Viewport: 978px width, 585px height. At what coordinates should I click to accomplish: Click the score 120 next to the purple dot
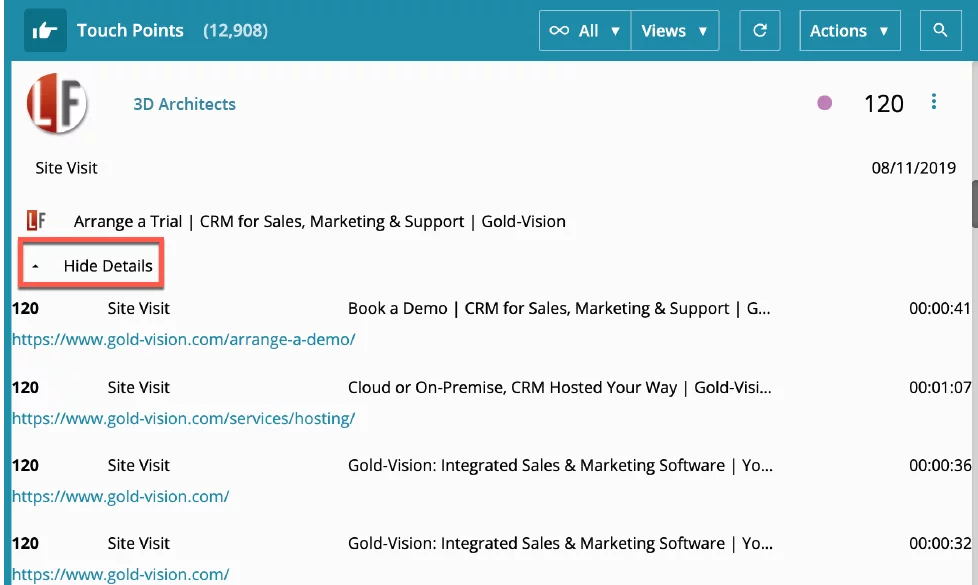coord(884,104)
